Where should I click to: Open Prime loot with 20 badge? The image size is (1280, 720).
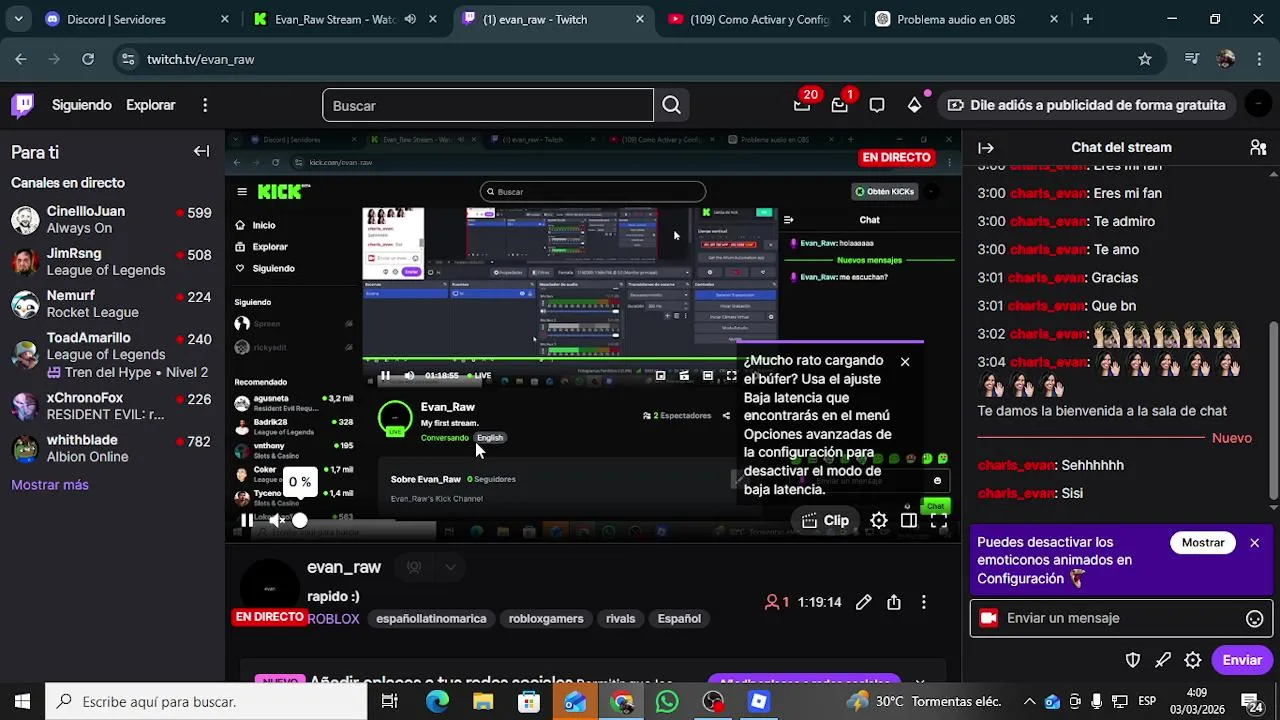click(803, 104)
